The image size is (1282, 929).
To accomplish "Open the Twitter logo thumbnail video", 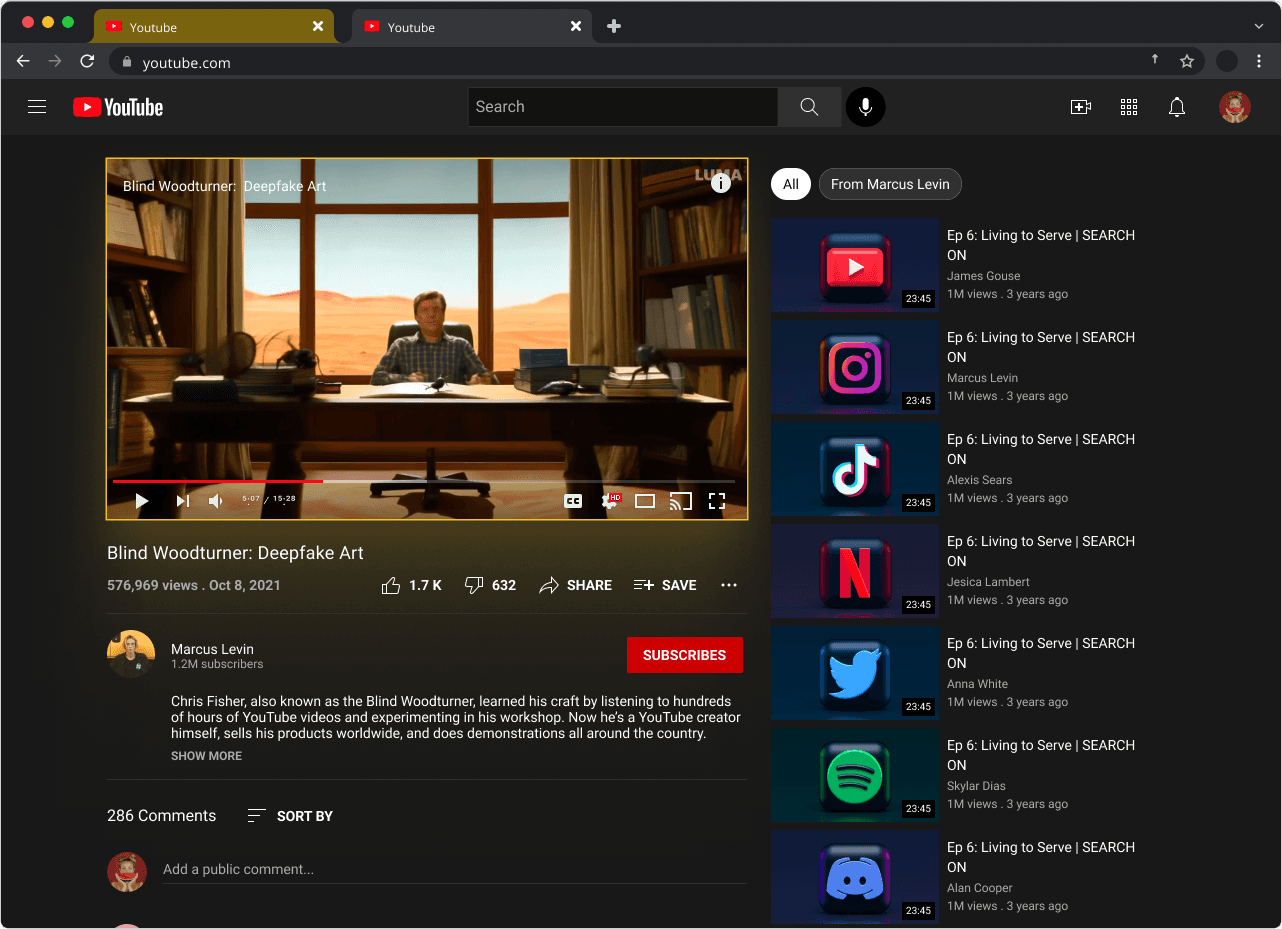I will pyautogui.click(x=855, y=673).
